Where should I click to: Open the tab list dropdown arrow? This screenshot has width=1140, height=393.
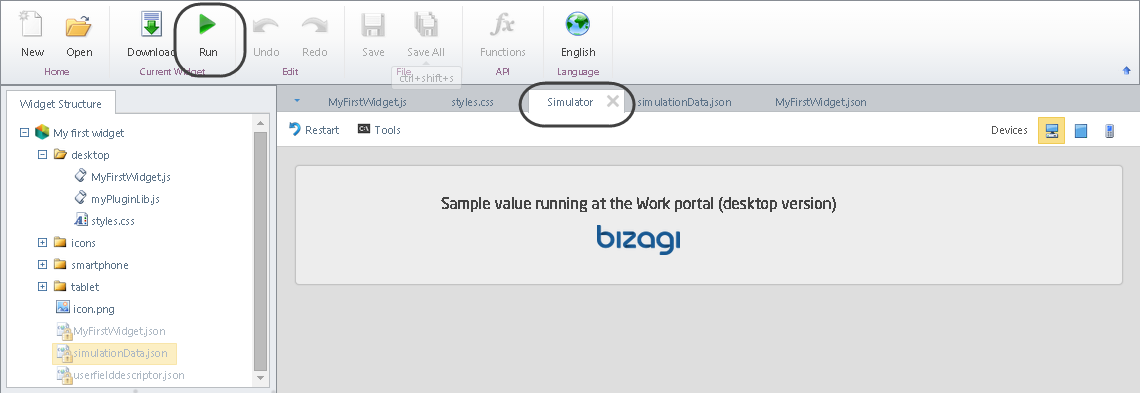pos(297,101)
